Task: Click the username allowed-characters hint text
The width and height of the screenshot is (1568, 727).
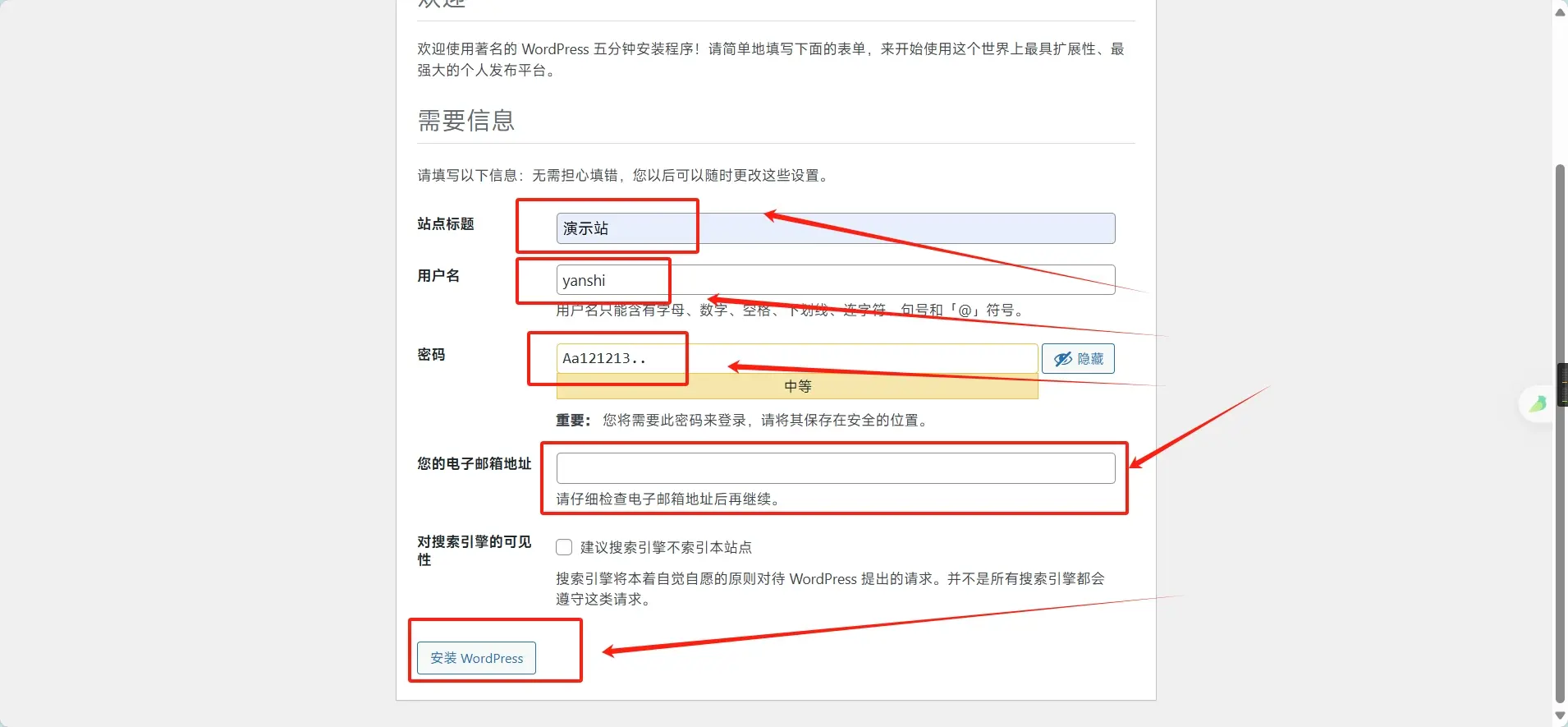Action: click(x=791, y=311)
